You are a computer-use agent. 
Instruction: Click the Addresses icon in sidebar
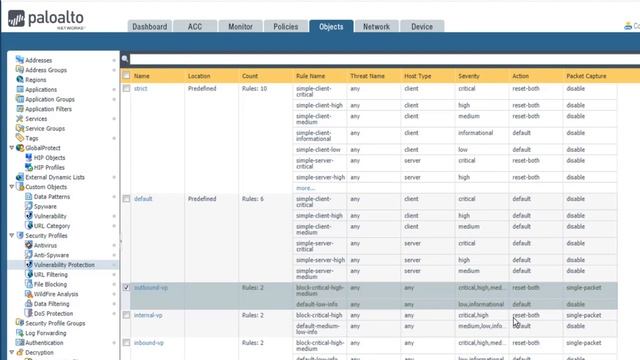point(20,60)
